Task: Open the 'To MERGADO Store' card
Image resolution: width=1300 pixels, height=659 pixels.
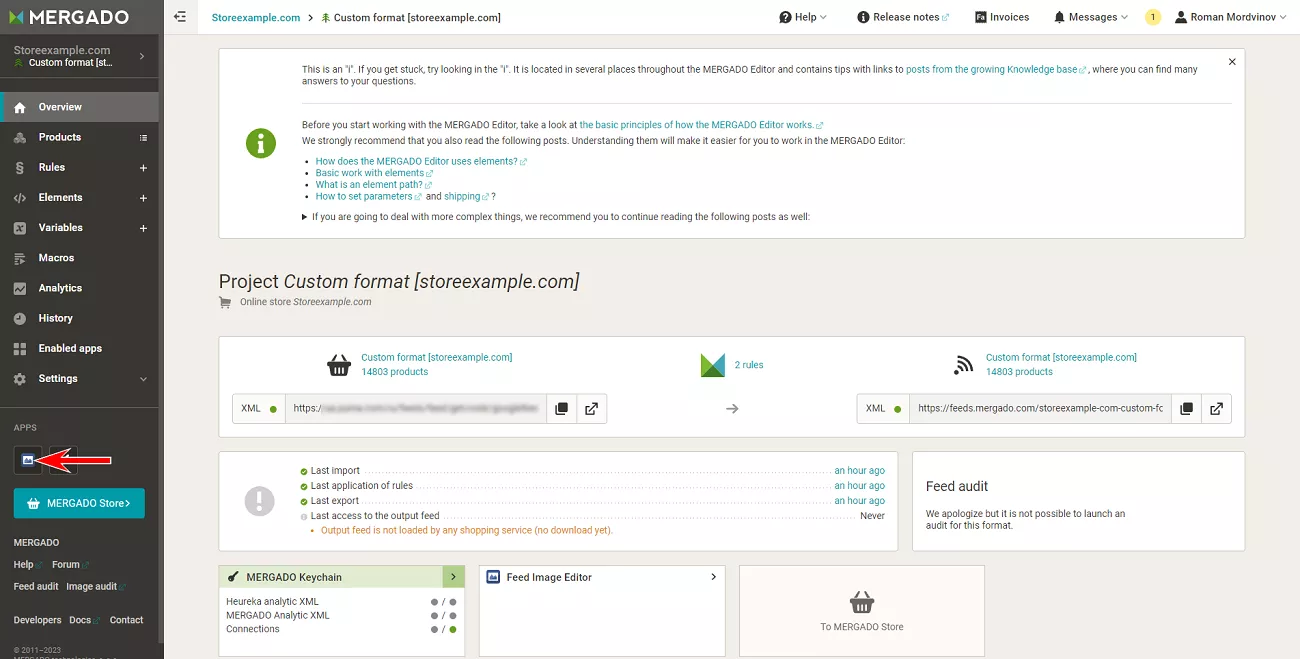Action: (x=862, y=611)
